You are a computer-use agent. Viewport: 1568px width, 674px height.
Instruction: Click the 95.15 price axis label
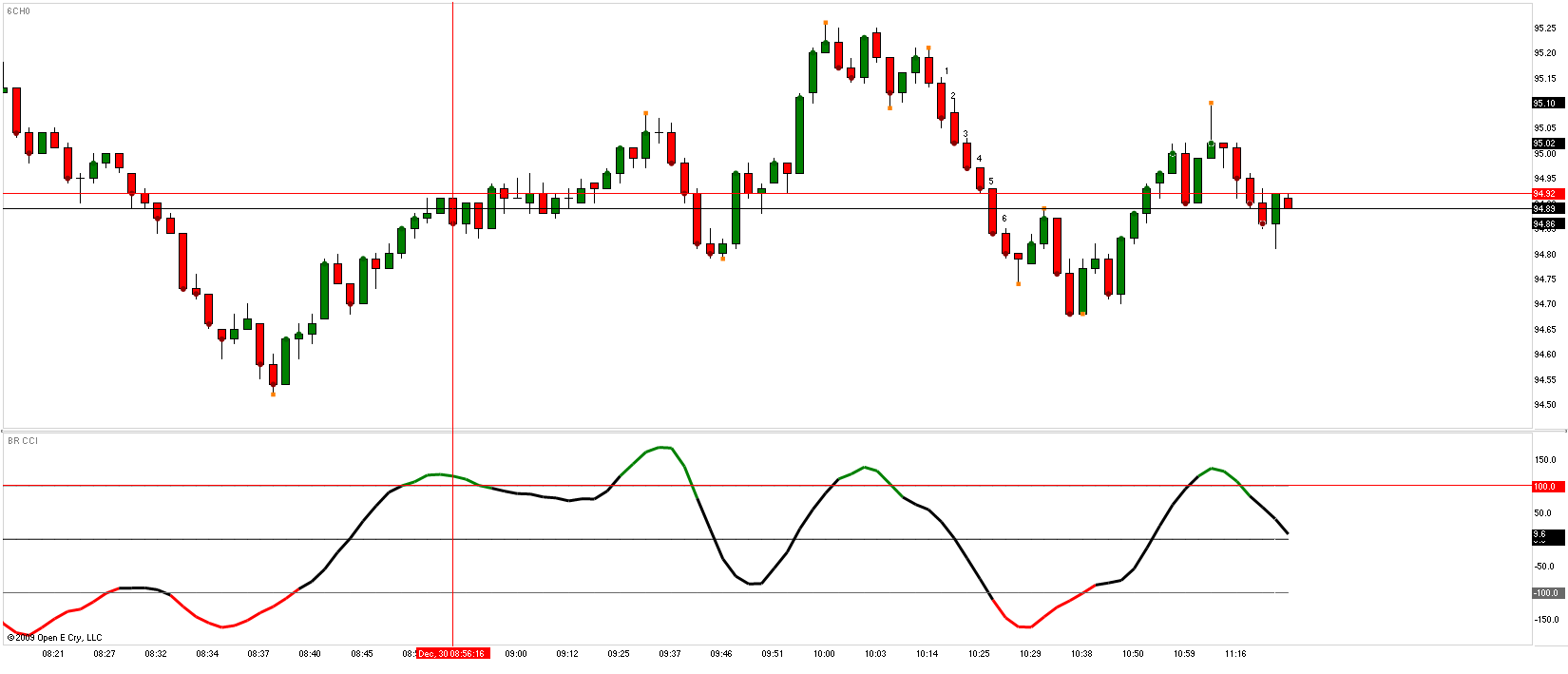[x=1545, y=78]
